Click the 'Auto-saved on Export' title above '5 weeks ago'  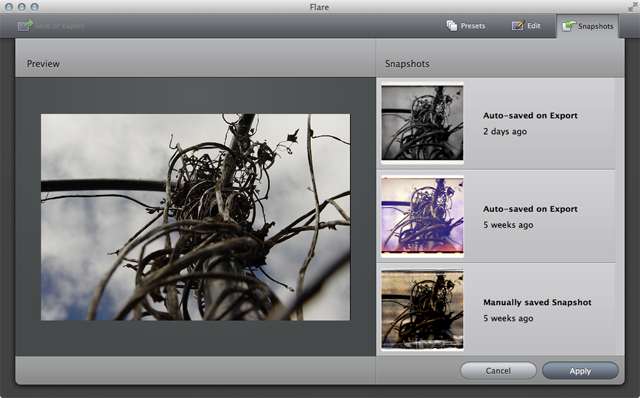click(x=530, y=209)
